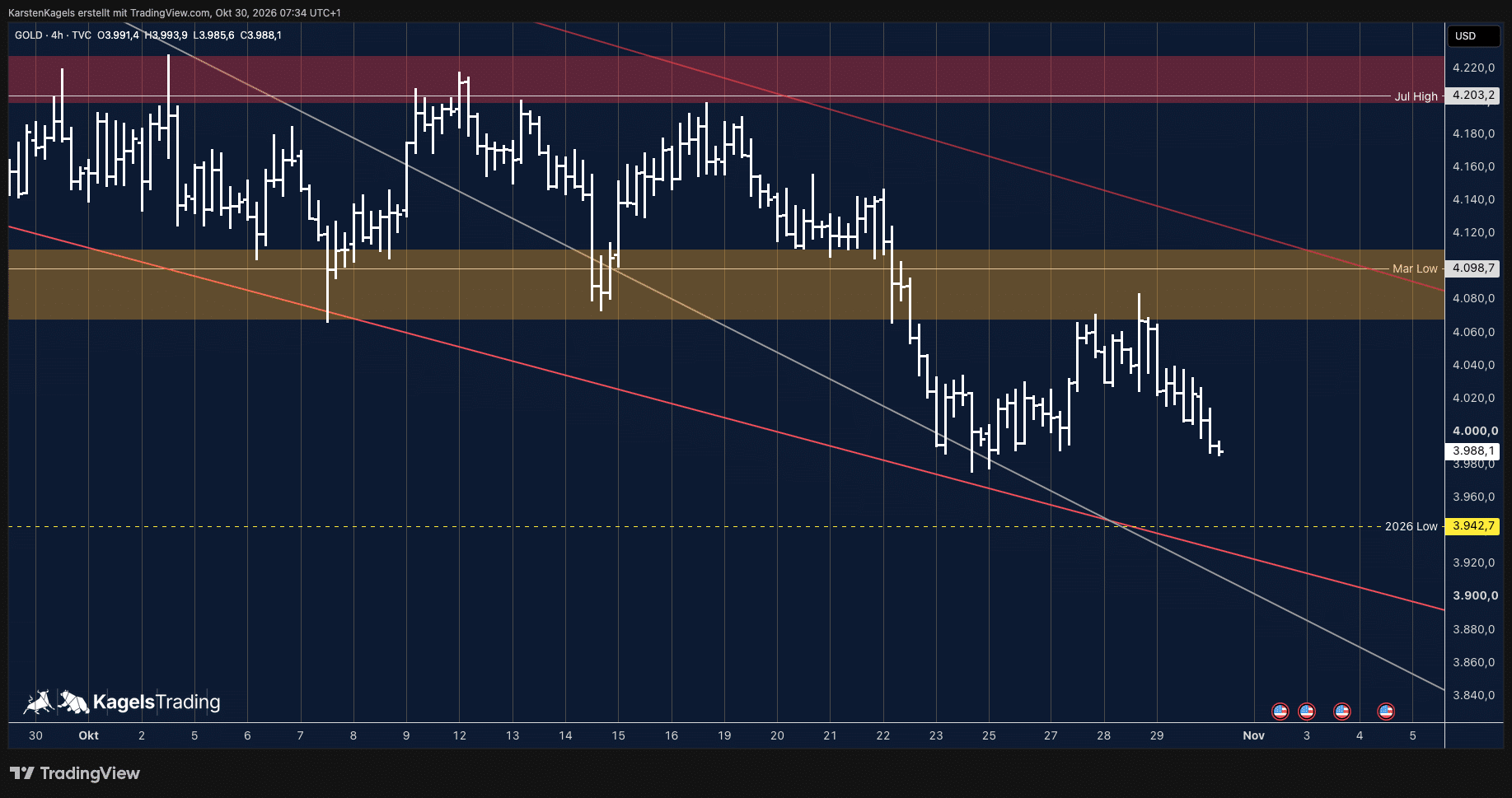Image resolution: width=1512 pixels, height=798 pixels.
Task: Click the rightmost US economic event flag icon
Action: [x=1386, y=712]
